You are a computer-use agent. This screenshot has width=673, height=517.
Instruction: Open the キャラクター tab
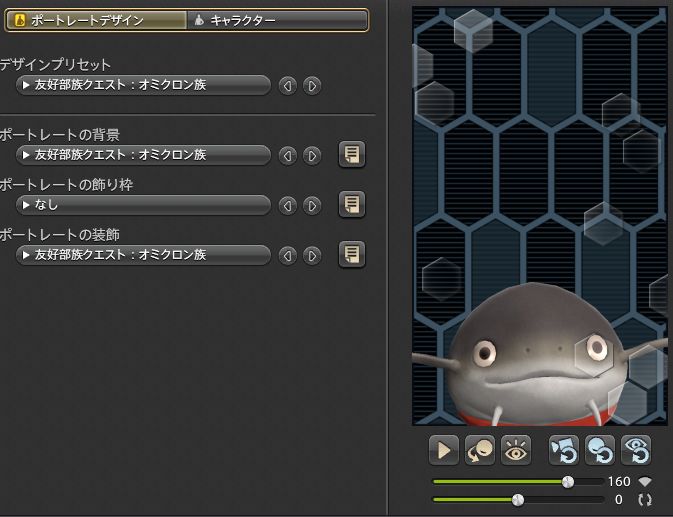277,20
